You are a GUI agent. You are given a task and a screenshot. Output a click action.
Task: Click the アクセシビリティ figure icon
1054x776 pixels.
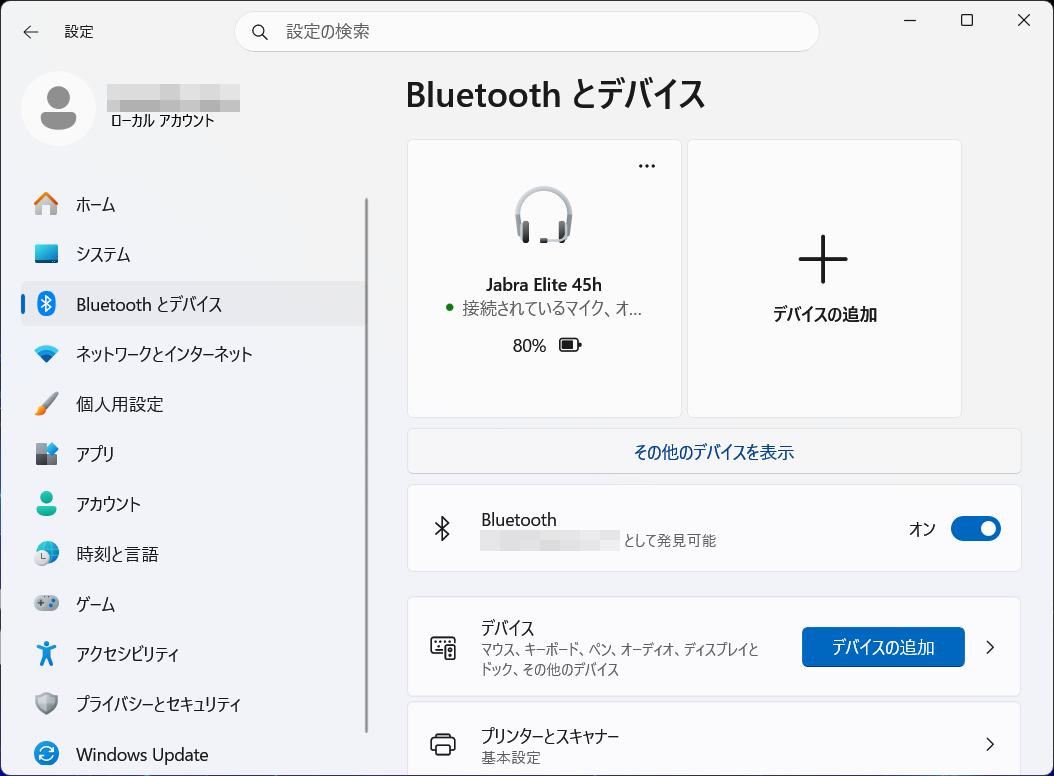coord(46,654)
